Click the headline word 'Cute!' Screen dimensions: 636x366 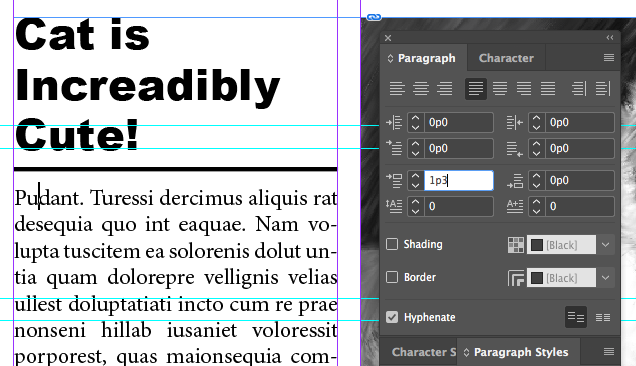point(77,134)
